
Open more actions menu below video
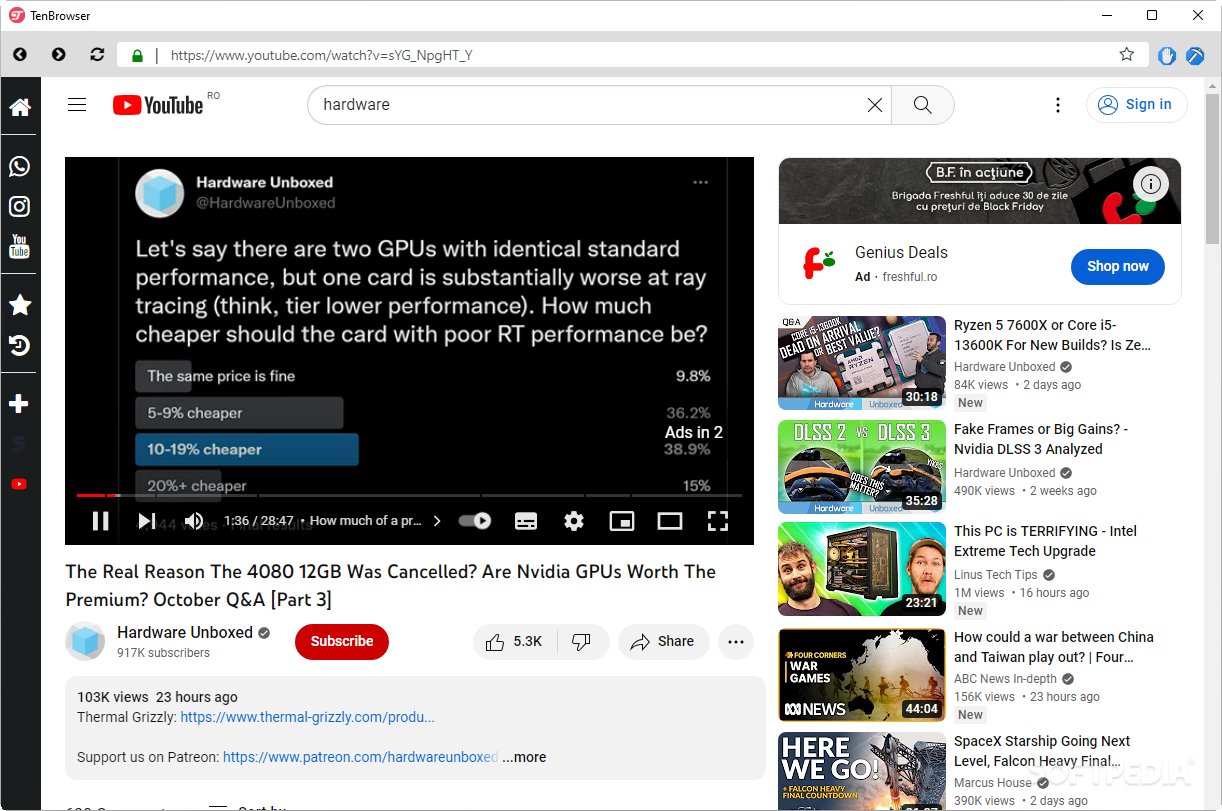coord(736,642)
